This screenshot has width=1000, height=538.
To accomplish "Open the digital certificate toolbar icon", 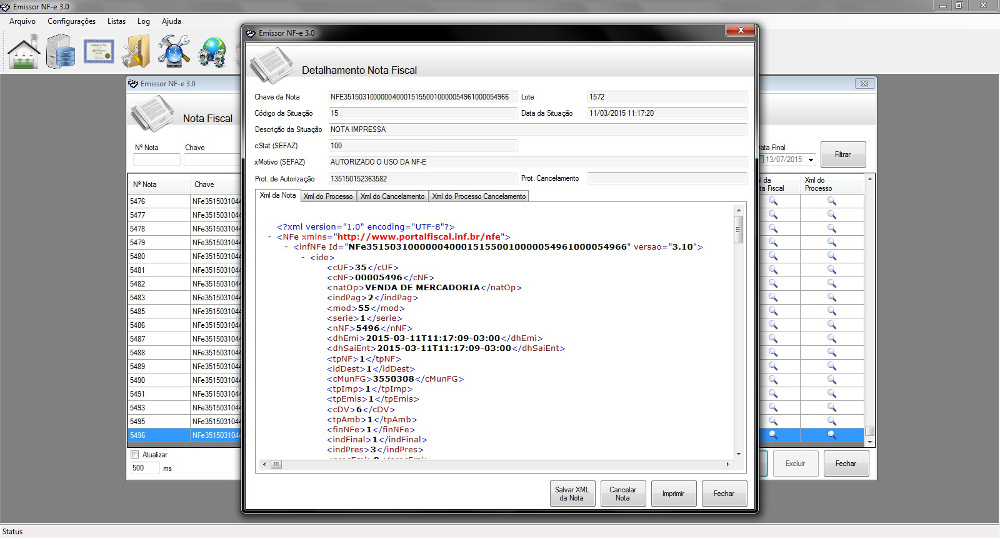I will tap(98, 51).
